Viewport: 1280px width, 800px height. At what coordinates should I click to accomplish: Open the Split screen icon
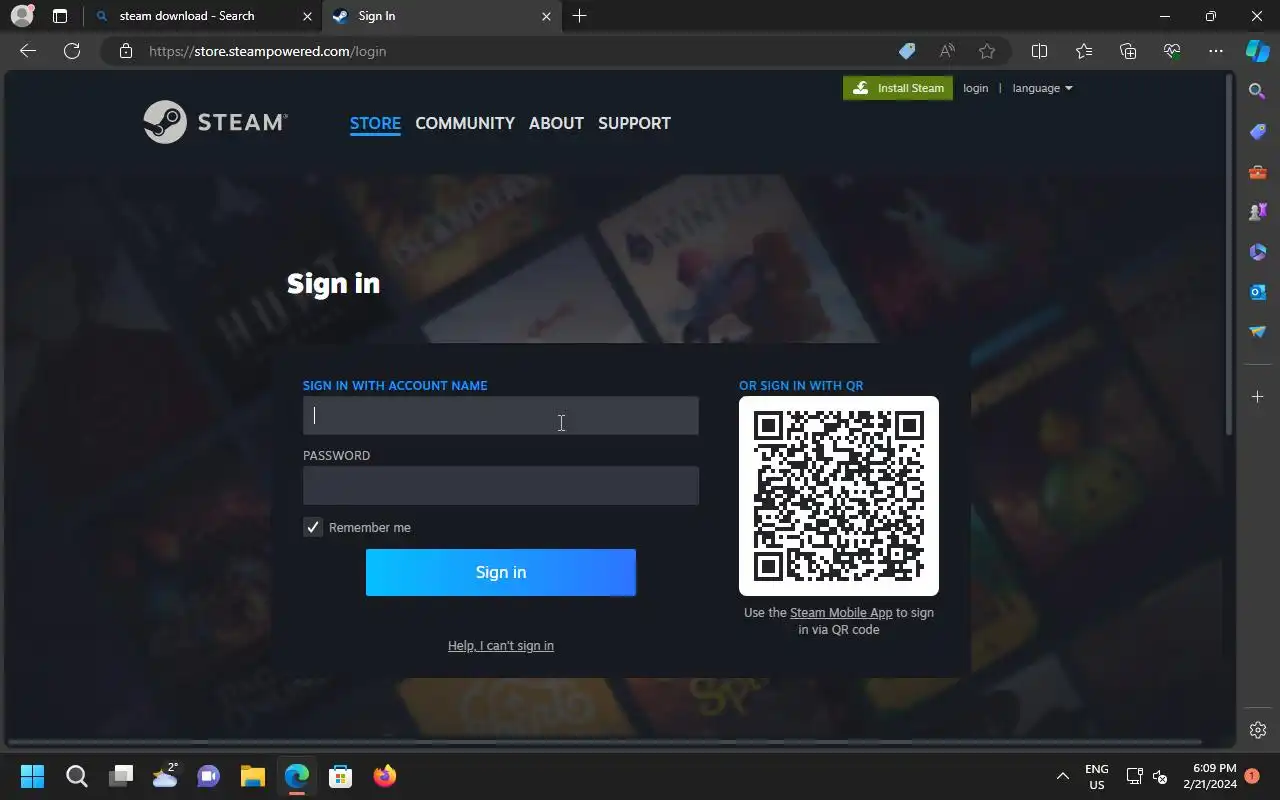click(x=1039, y=51)
